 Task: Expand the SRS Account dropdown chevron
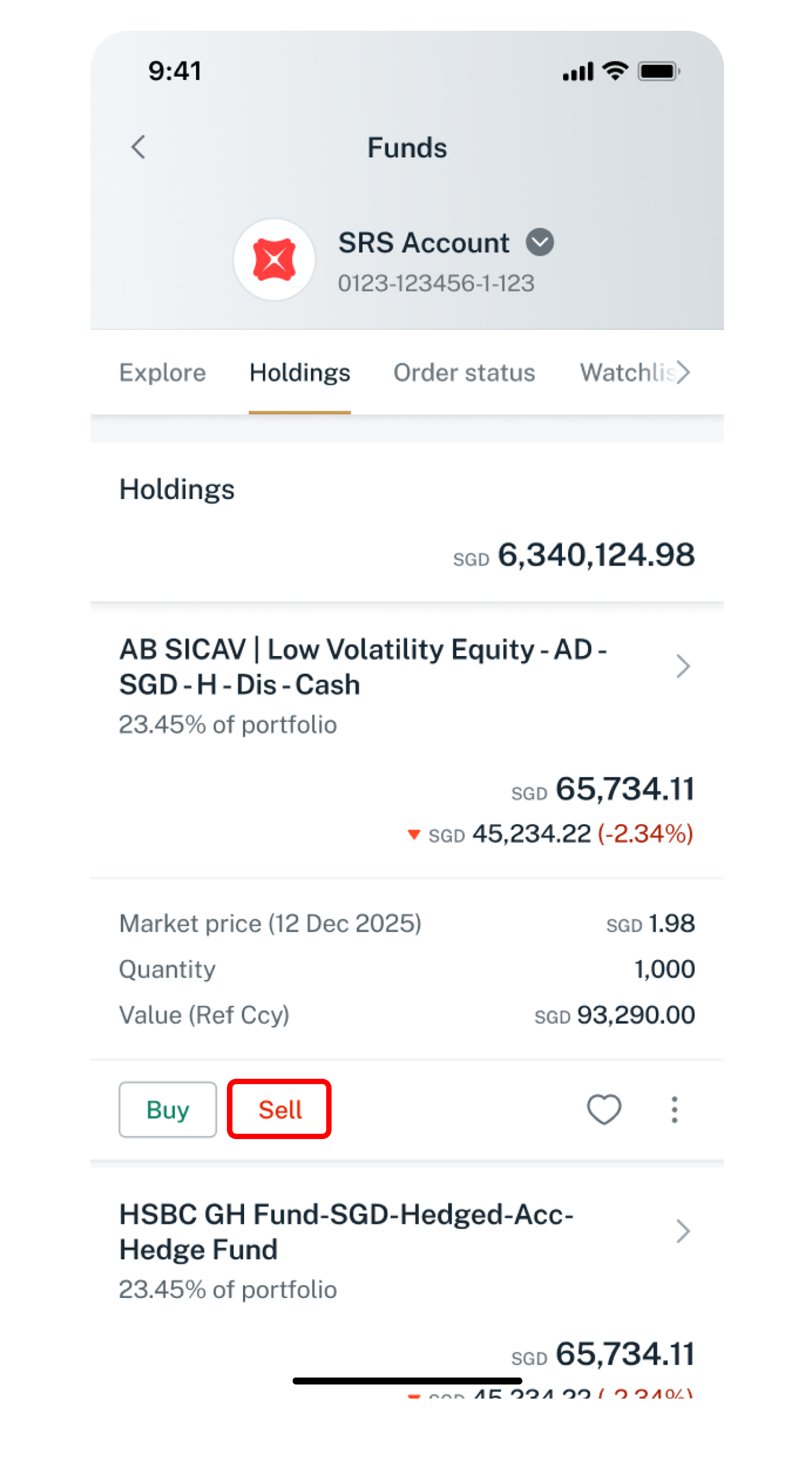tap(540, 242)
